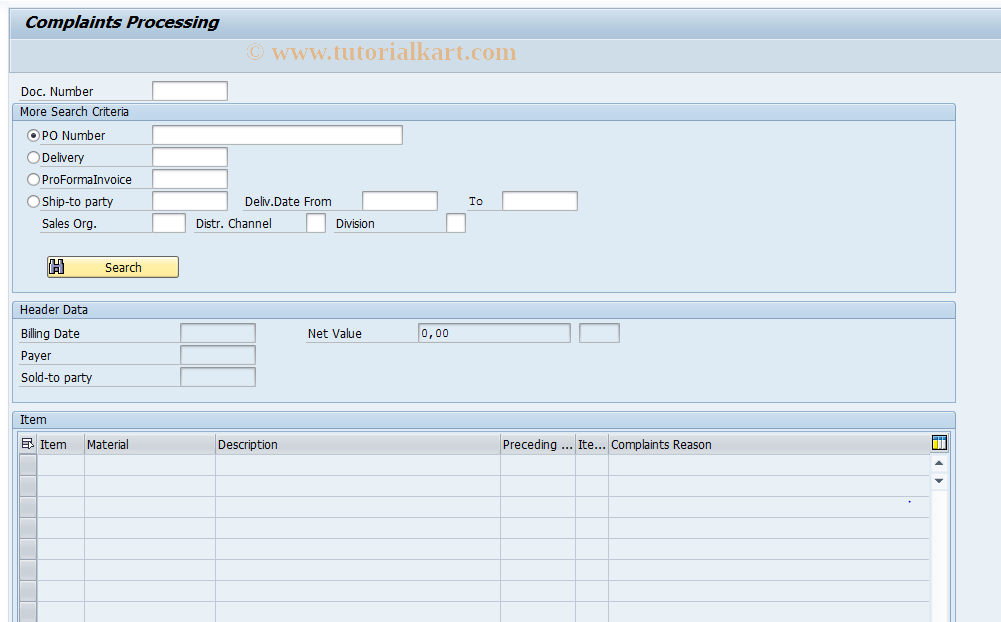Click the Deliv.Date From input field
1001x622 pixels.
tap(400, 201)
